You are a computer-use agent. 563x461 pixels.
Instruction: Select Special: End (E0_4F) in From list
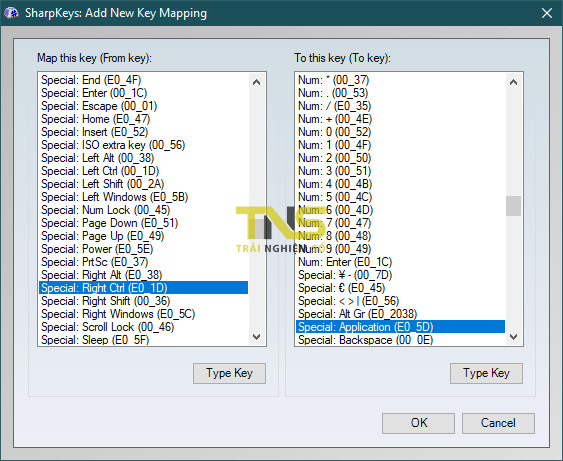tap(143, 80)
